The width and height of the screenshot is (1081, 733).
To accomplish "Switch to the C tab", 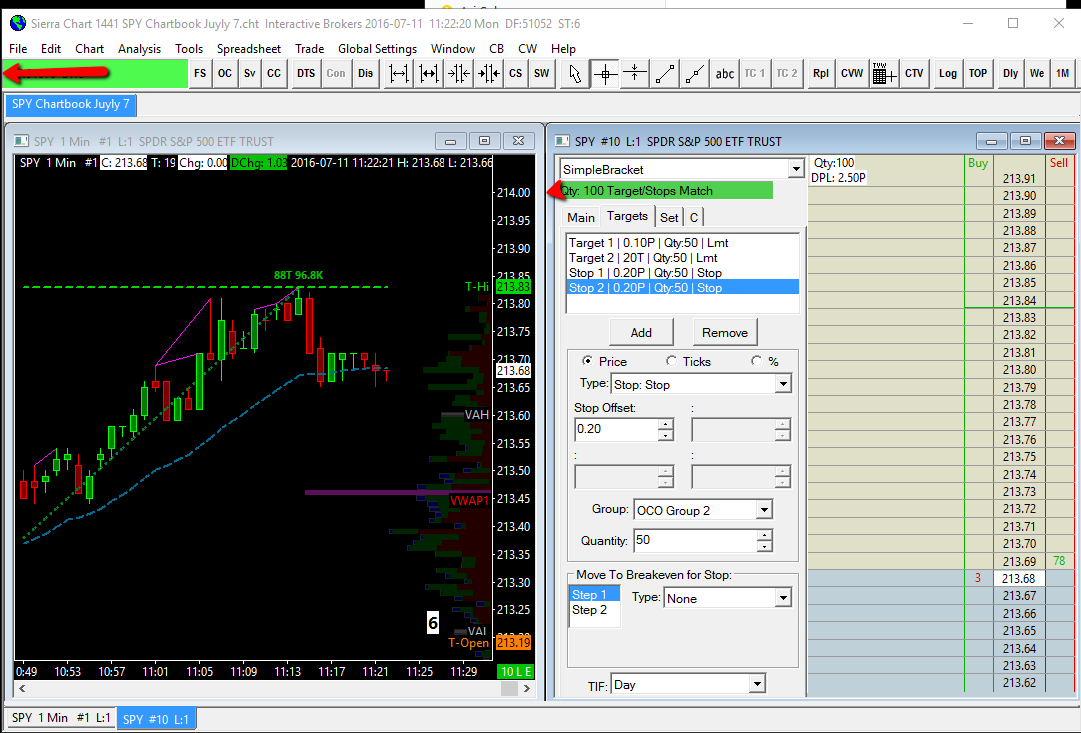I will pyautogui.click(x=694, y=217).
